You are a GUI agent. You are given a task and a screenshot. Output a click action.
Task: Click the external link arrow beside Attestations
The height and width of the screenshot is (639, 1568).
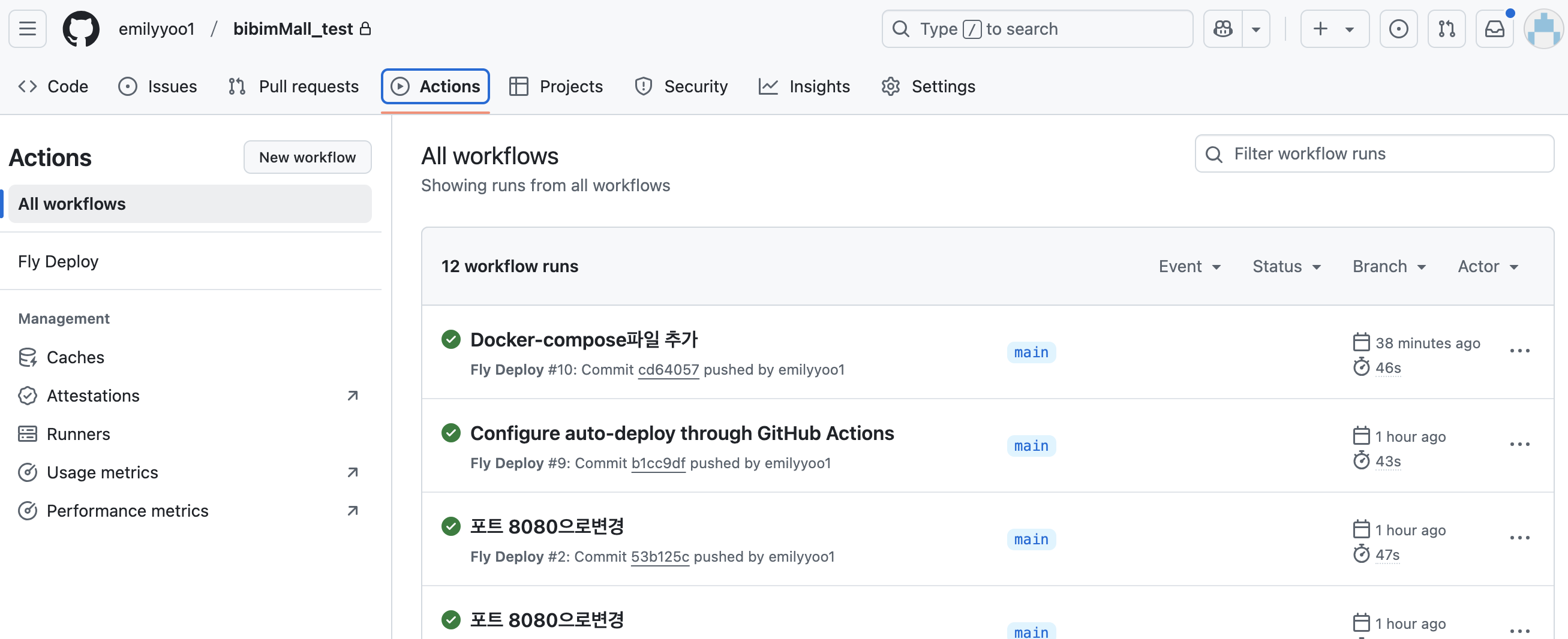point(353,396)
